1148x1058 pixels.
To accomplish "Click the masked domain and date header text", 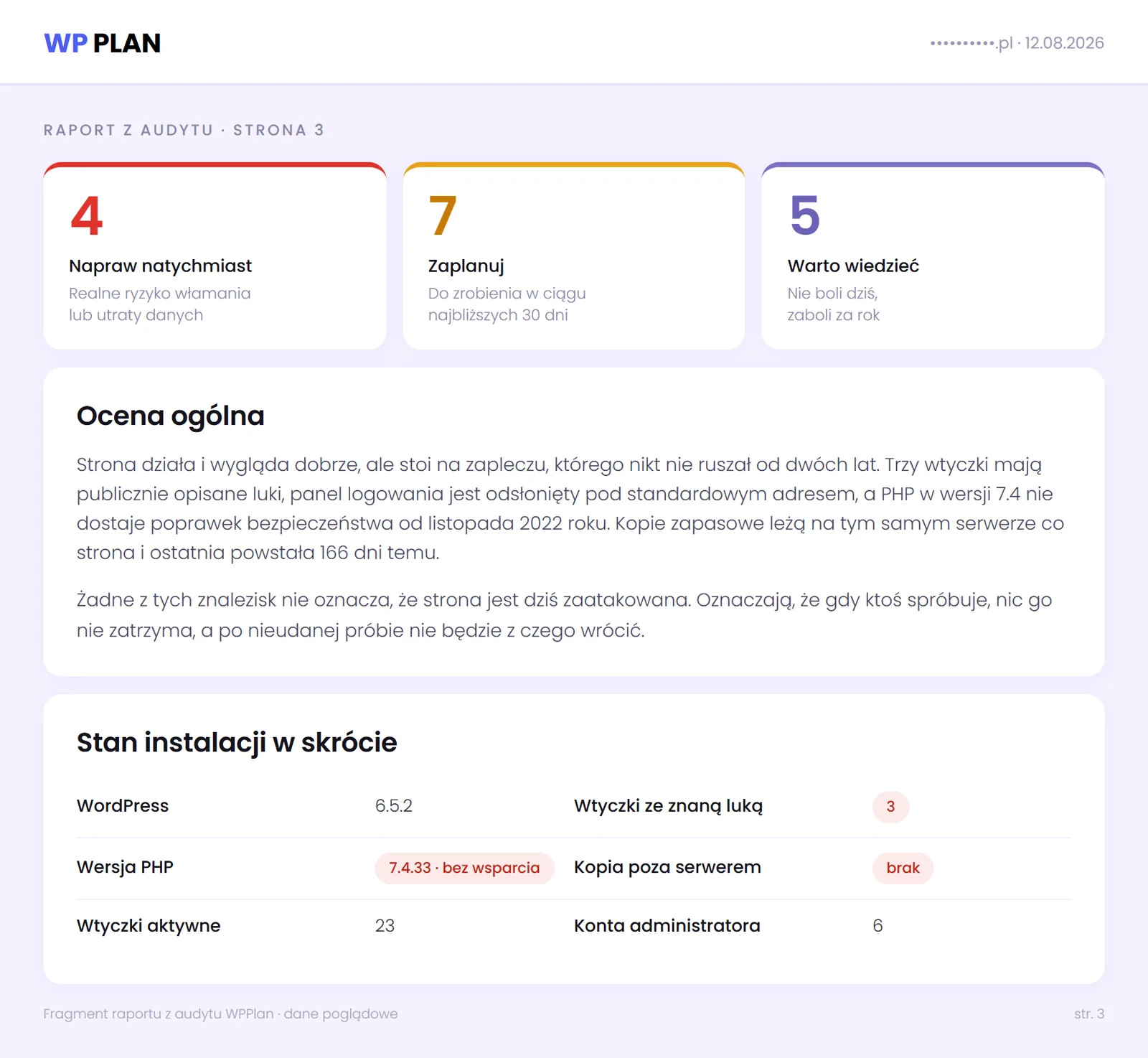I will 1017,43.
